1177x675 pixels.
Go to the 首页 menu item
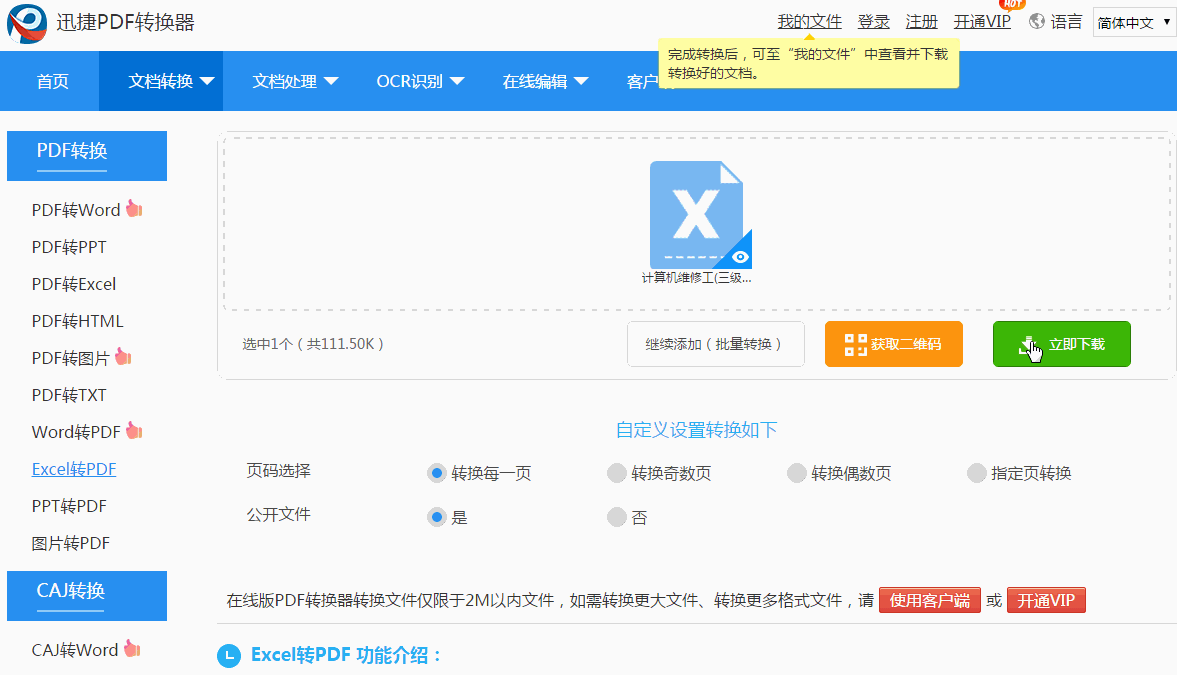pos(52,81)
